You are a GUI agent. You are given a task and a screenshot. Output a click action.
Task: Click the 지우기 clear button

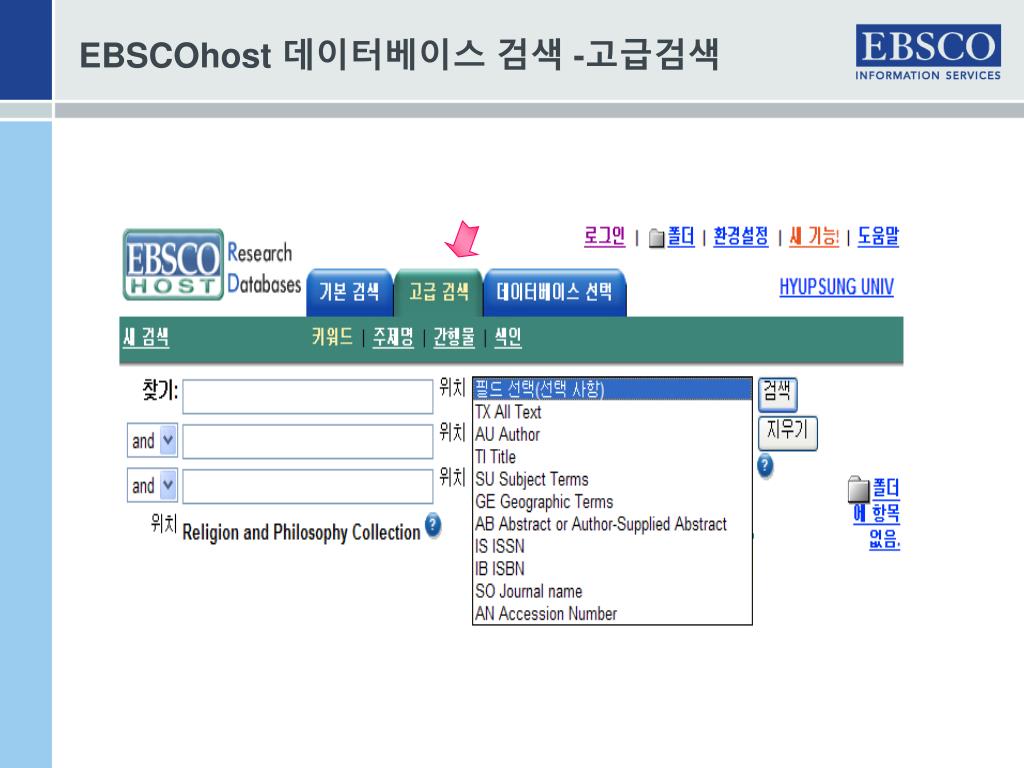pos(788,432)
